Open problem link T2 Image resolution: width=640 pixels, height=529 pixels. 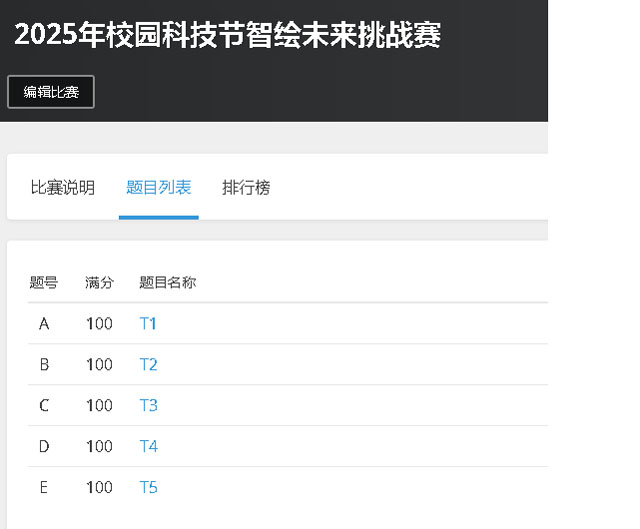(149, 365)
